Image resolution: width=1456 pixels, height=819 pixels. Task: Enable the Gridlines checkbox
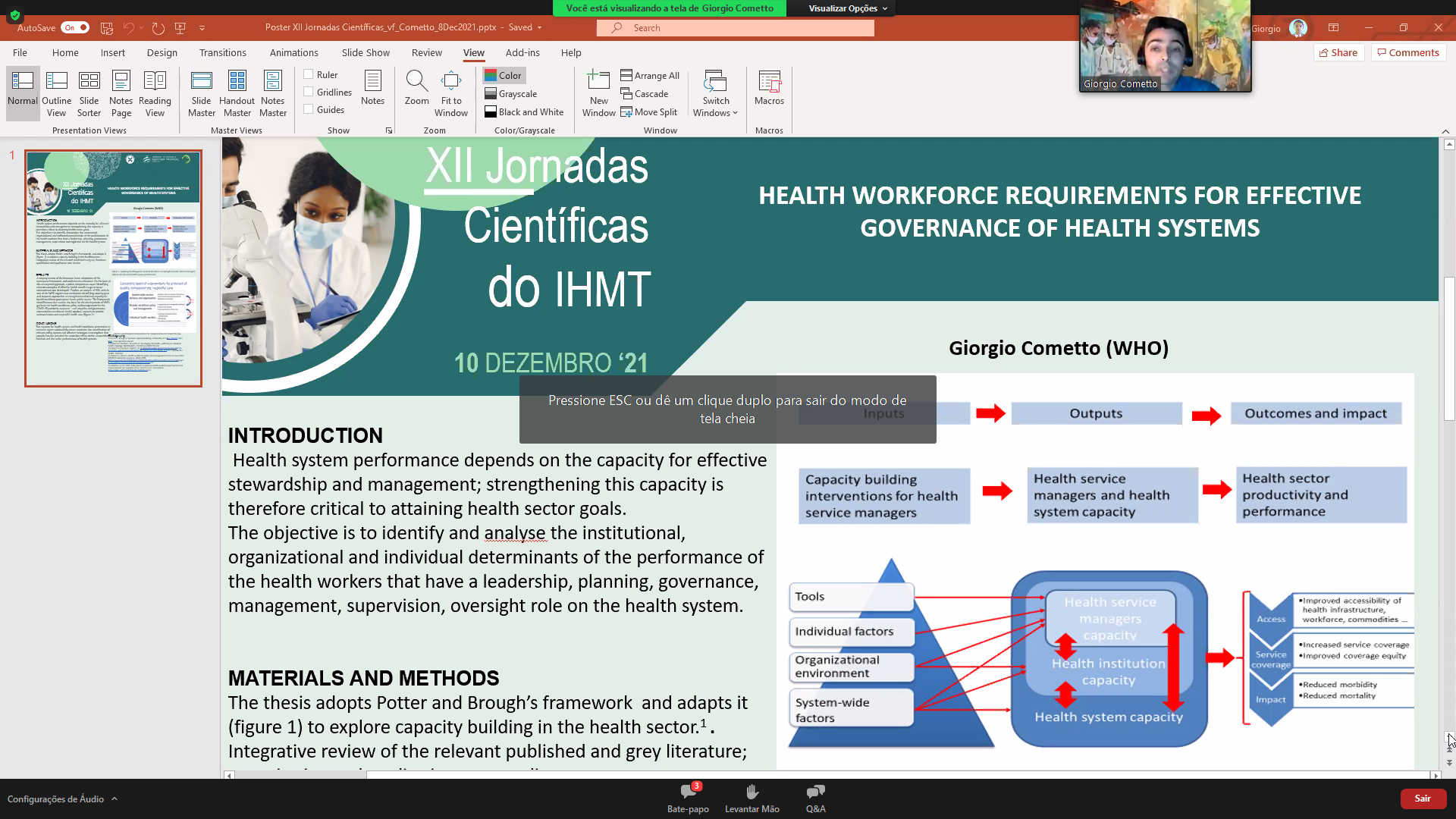click(309, 92)
